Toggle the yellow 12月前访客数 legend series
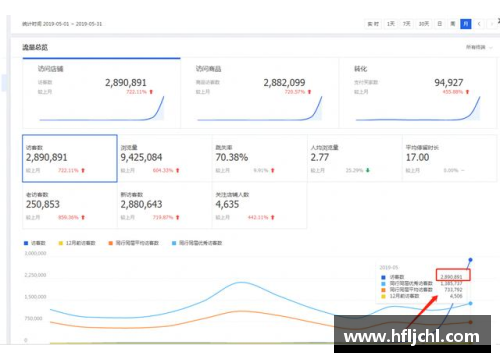 click(x=77, y=243)
